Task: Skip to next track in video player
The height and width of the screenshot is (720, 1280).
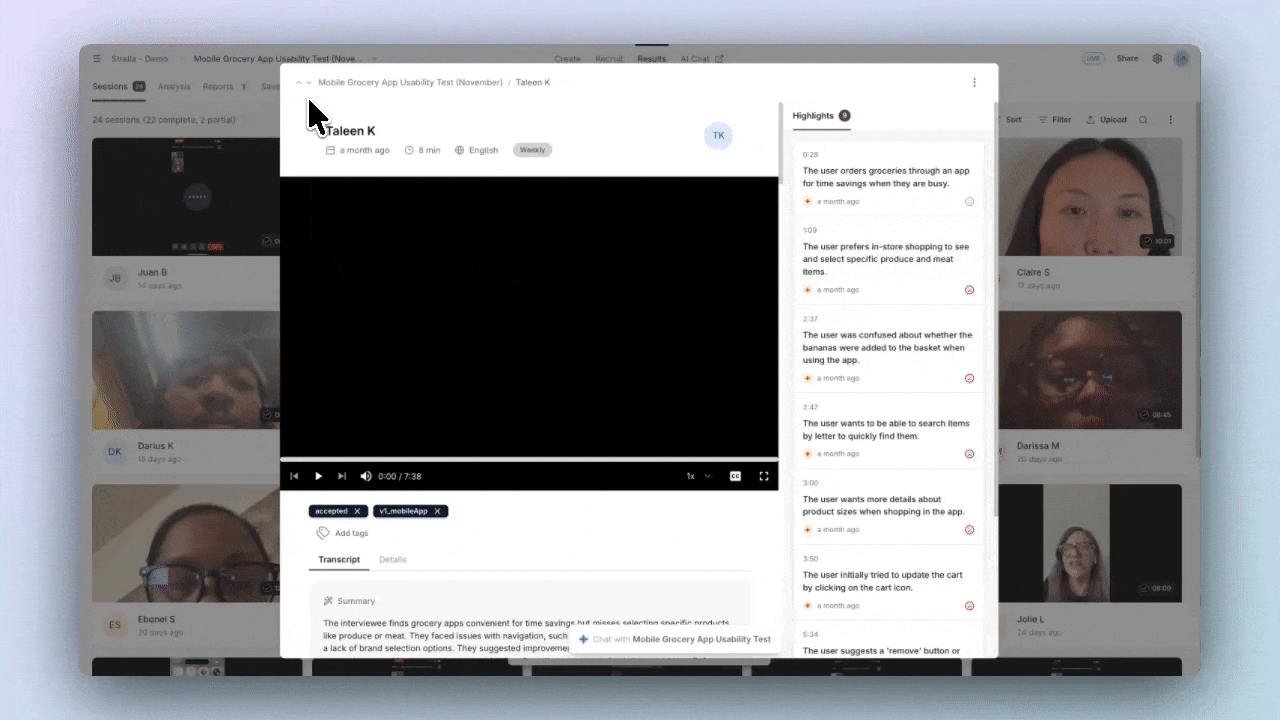Action: [342, 476]
